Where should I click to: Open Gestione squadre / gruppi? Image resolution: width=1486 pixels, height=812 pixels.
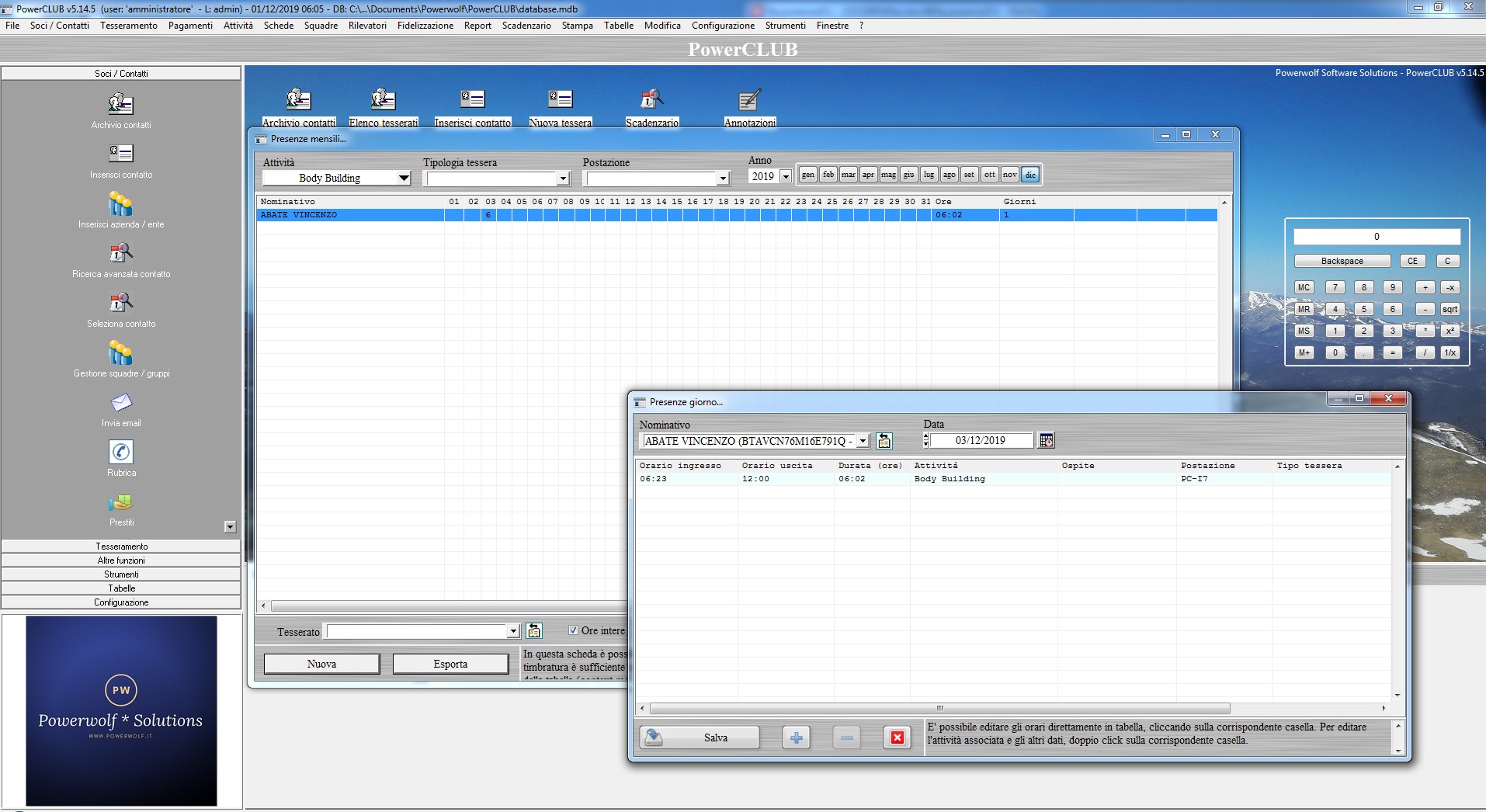121,359
